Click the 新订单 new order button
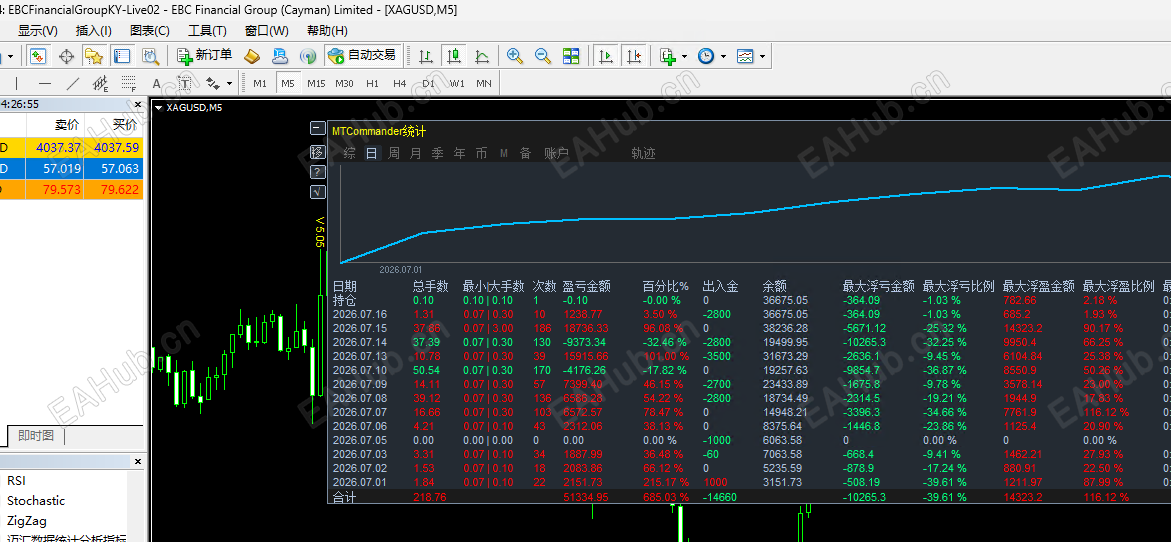 (205, 56)
